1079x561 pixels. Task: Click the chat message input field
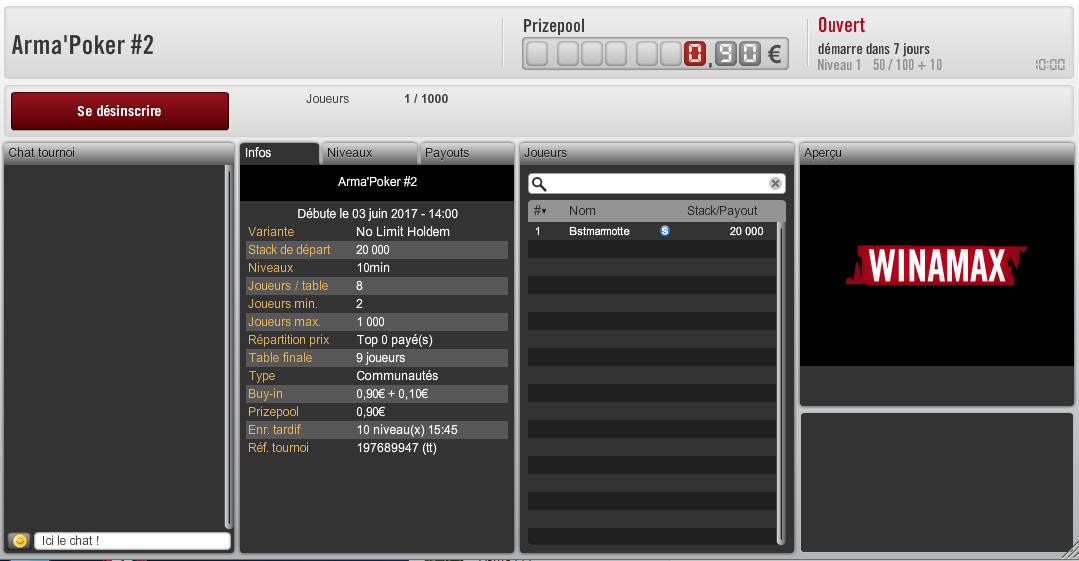[x=132, y=541]
